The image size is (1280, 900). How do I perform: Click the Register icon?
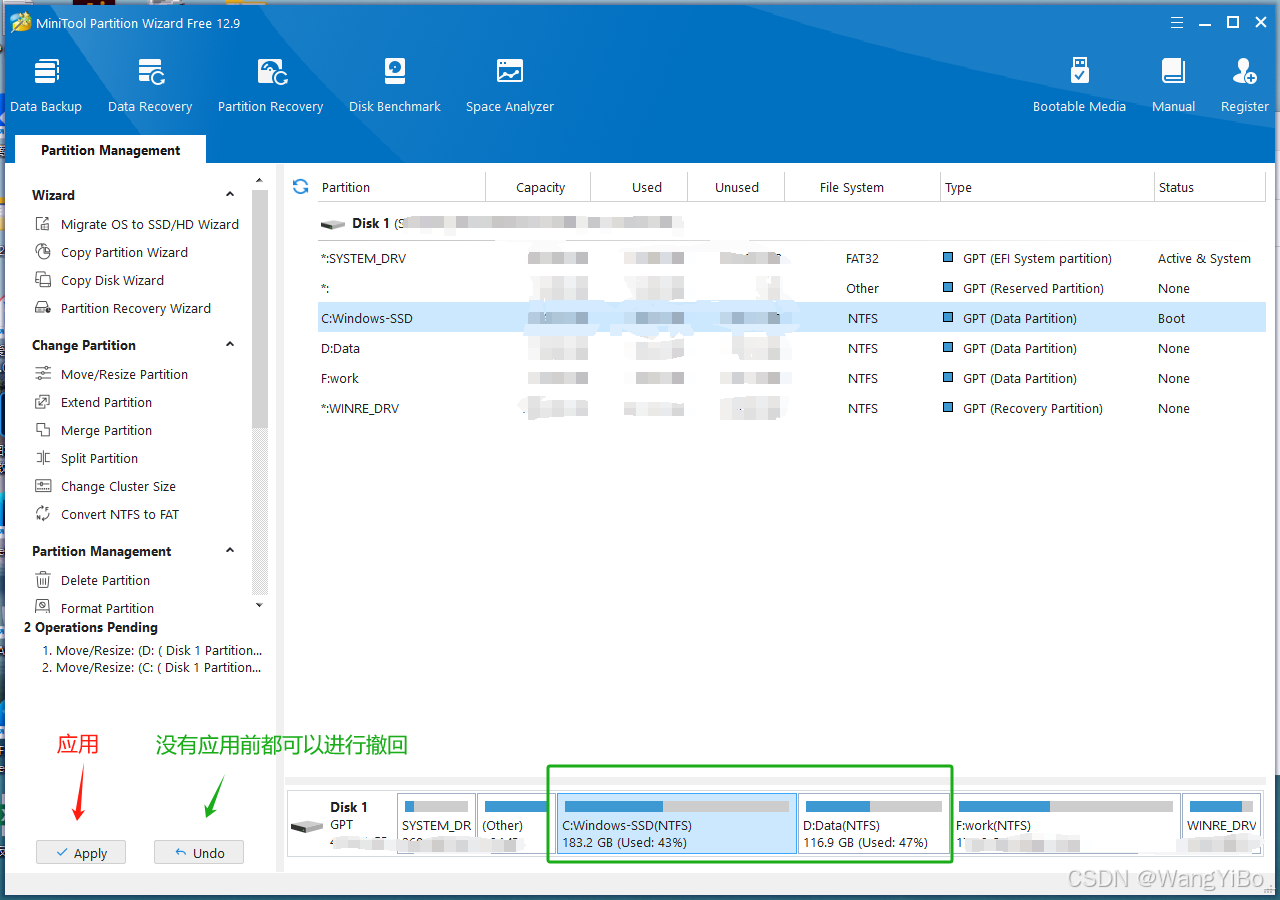tap(1245, 72)
